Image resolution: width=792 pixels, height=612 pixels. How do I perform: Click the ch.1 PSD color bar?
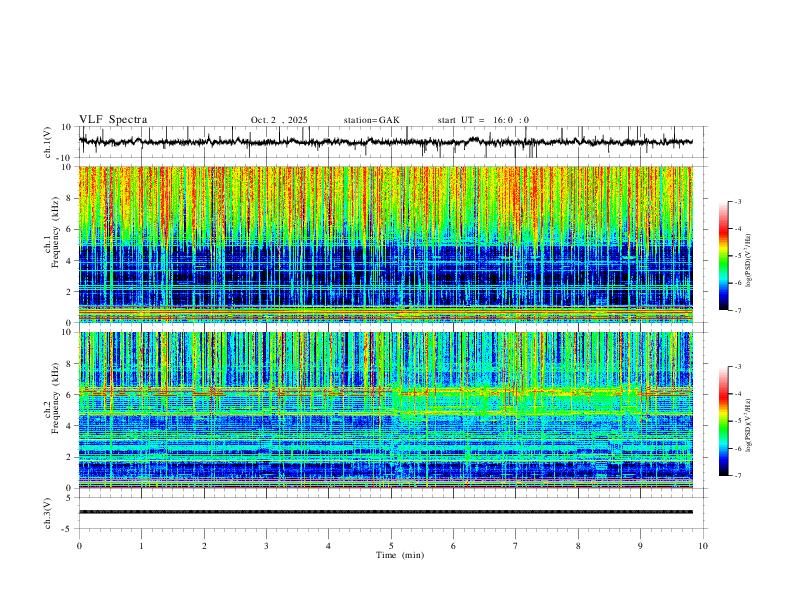723,256
